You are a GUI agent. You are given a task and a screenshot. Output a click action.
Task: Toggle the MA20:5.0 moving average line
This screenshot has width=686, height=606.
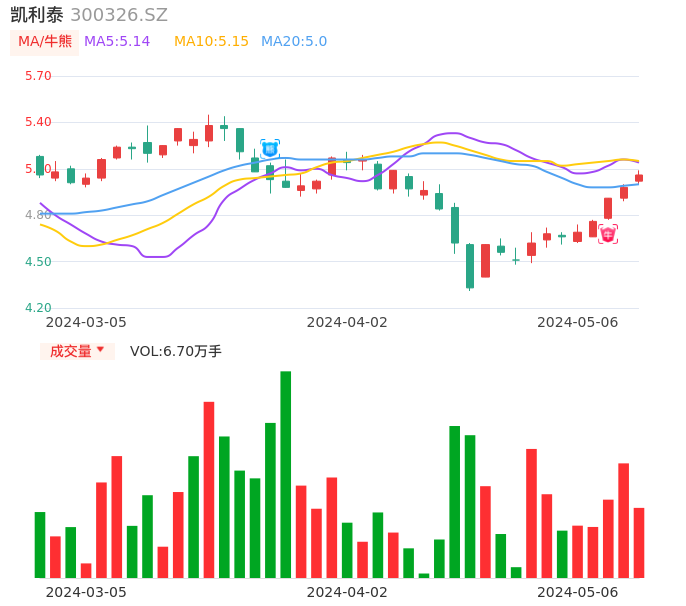coord(294,42)
